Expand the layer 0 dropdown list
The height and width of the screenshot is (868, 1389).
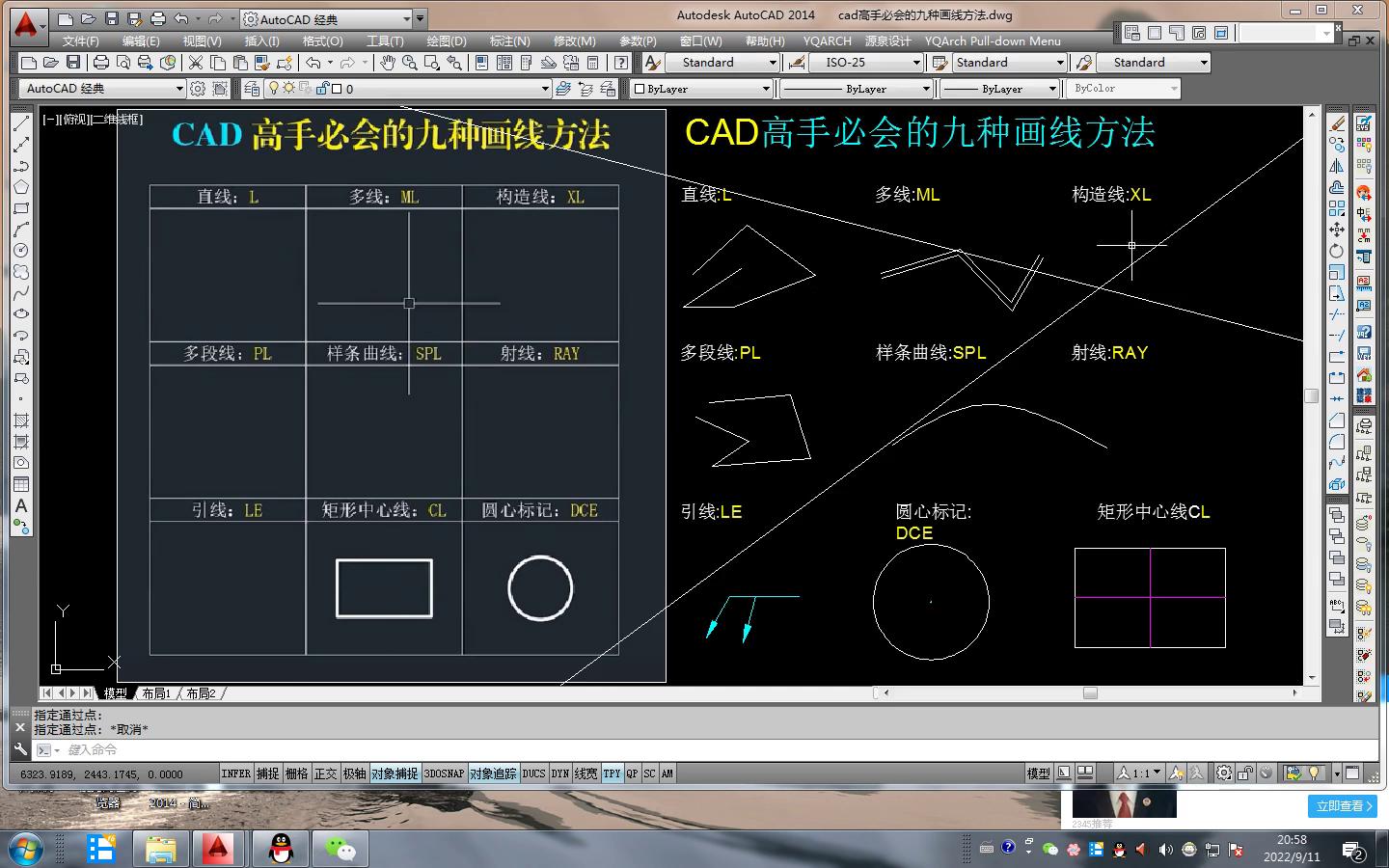point(544,89)
